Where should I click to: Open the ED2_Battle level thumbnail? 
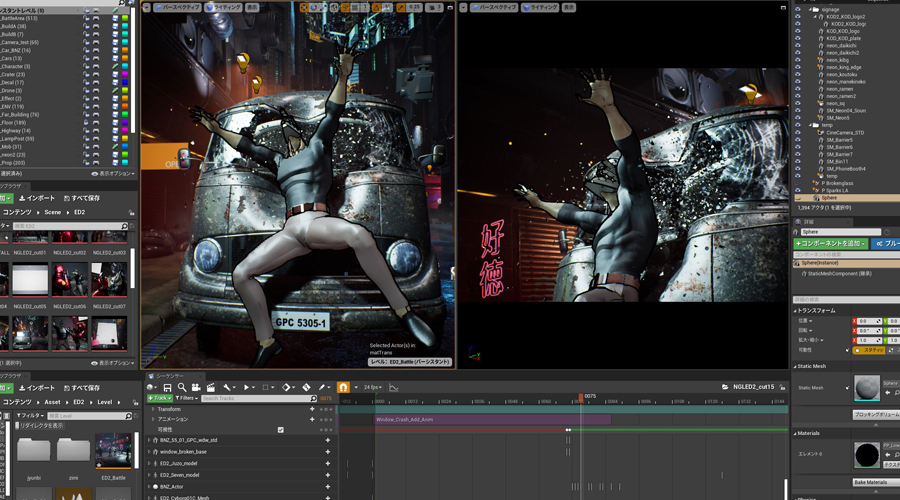point(113,451)
